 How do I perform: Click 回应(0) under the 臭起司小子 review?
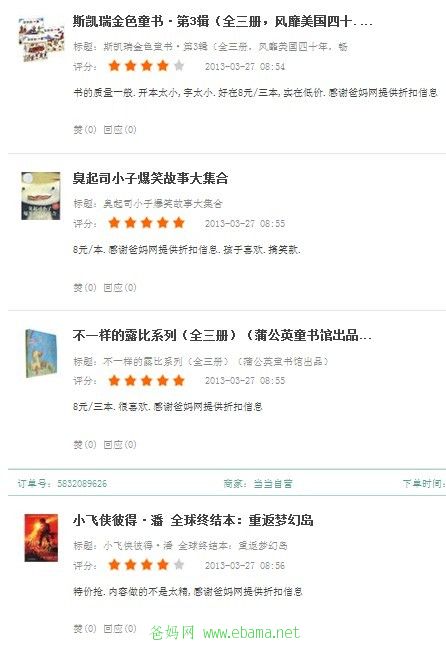120,288
